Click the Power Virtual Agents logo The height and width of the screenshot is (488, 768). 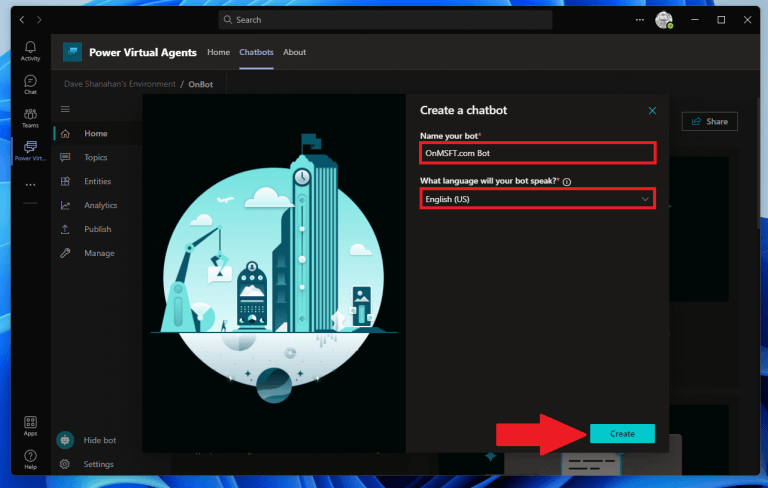click(x=72, y=52)
